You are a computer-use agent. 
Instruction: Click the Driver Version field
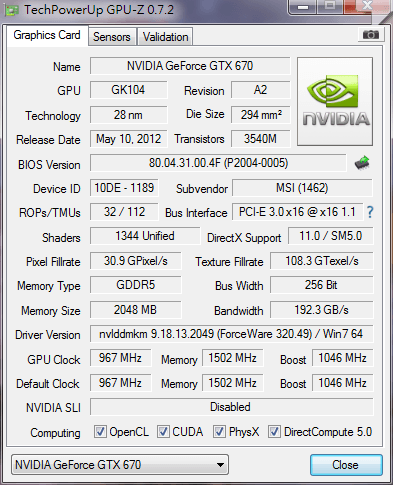tap(231, 334)
